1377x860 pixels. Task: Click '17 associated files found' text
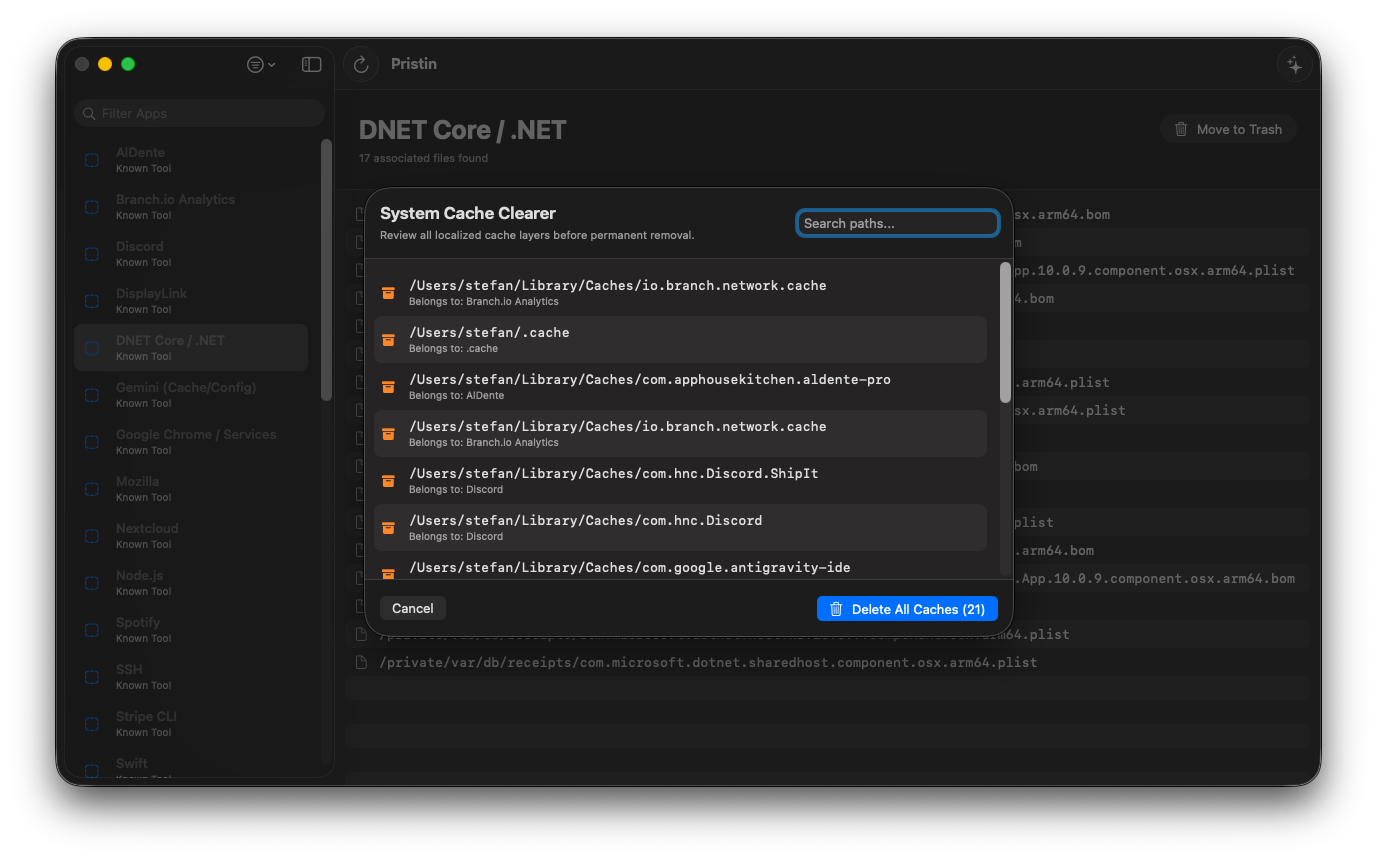424,158
